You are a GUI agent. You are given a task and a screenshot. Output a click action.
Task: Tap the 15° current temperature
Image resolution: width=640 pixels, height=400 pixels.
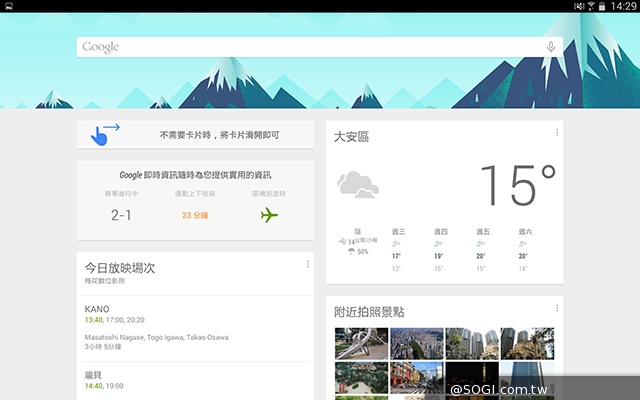pos(518,185)
